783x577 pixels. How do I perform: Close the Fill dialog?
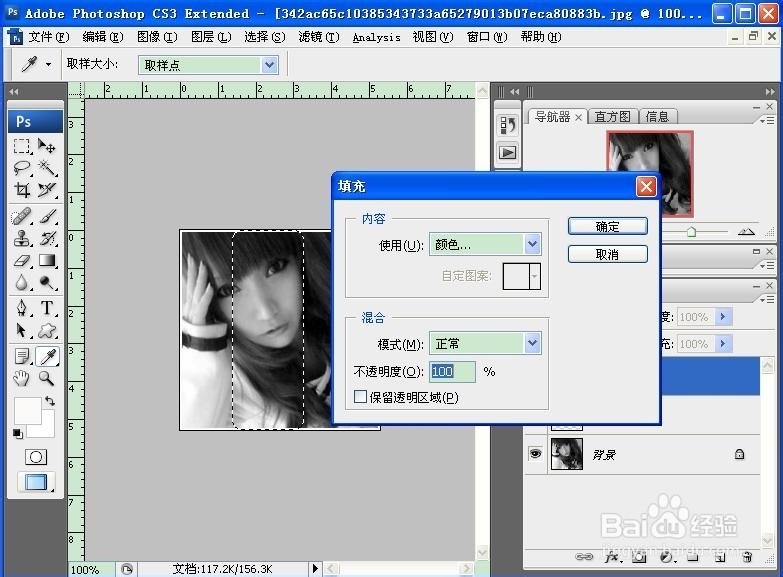[646, 186]
